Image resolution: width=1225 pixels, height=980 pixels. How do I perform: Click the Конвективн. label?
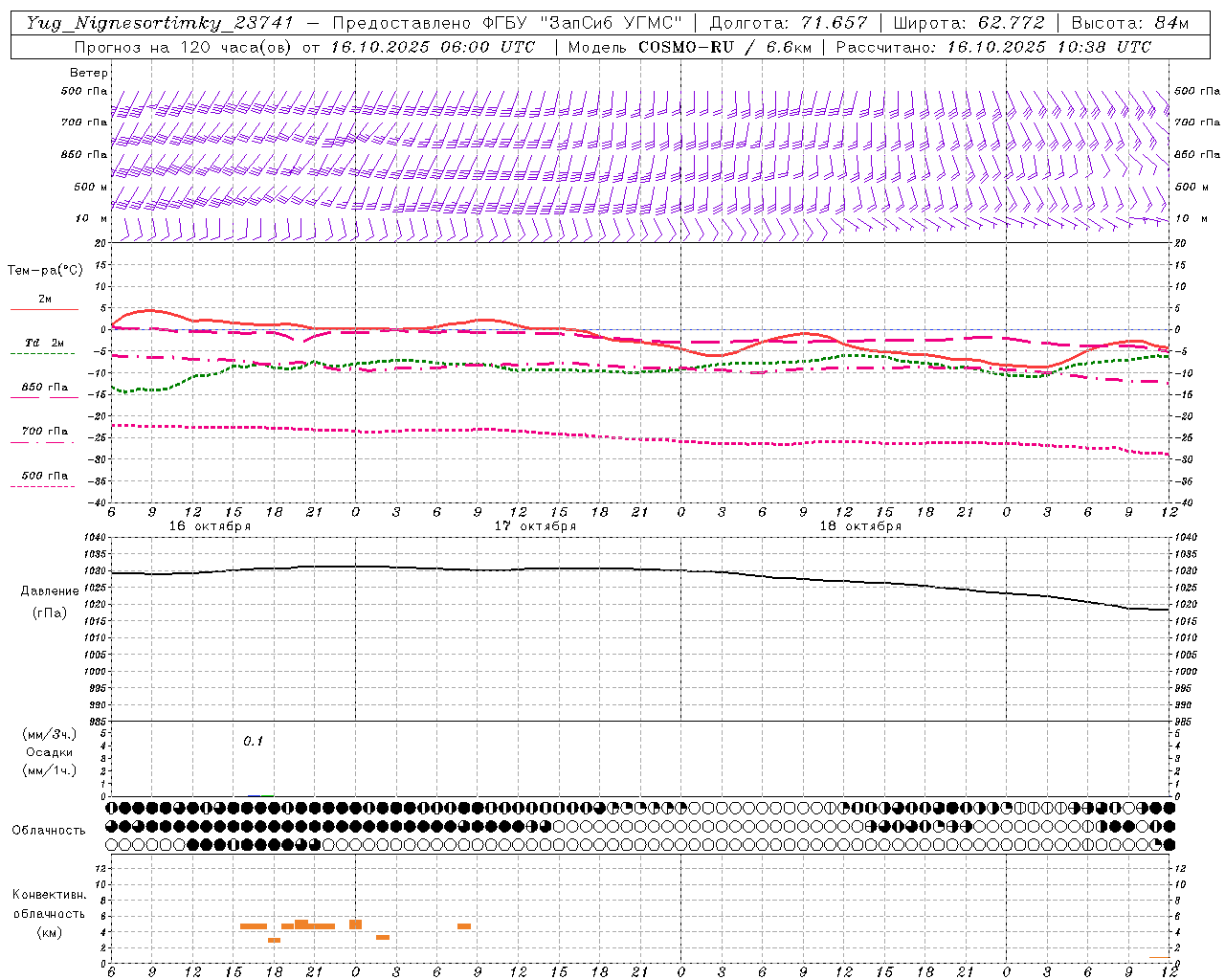click(49, 895)
